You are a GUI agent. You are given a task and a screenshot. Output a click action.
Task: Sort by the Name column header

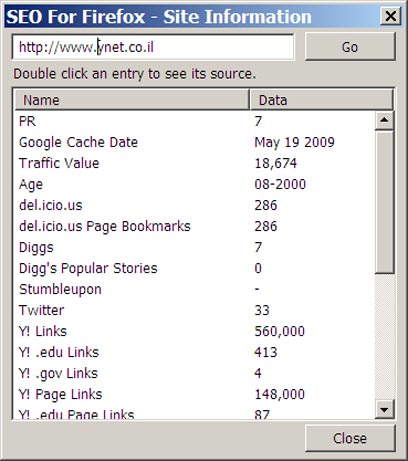[x=132, y=100]
